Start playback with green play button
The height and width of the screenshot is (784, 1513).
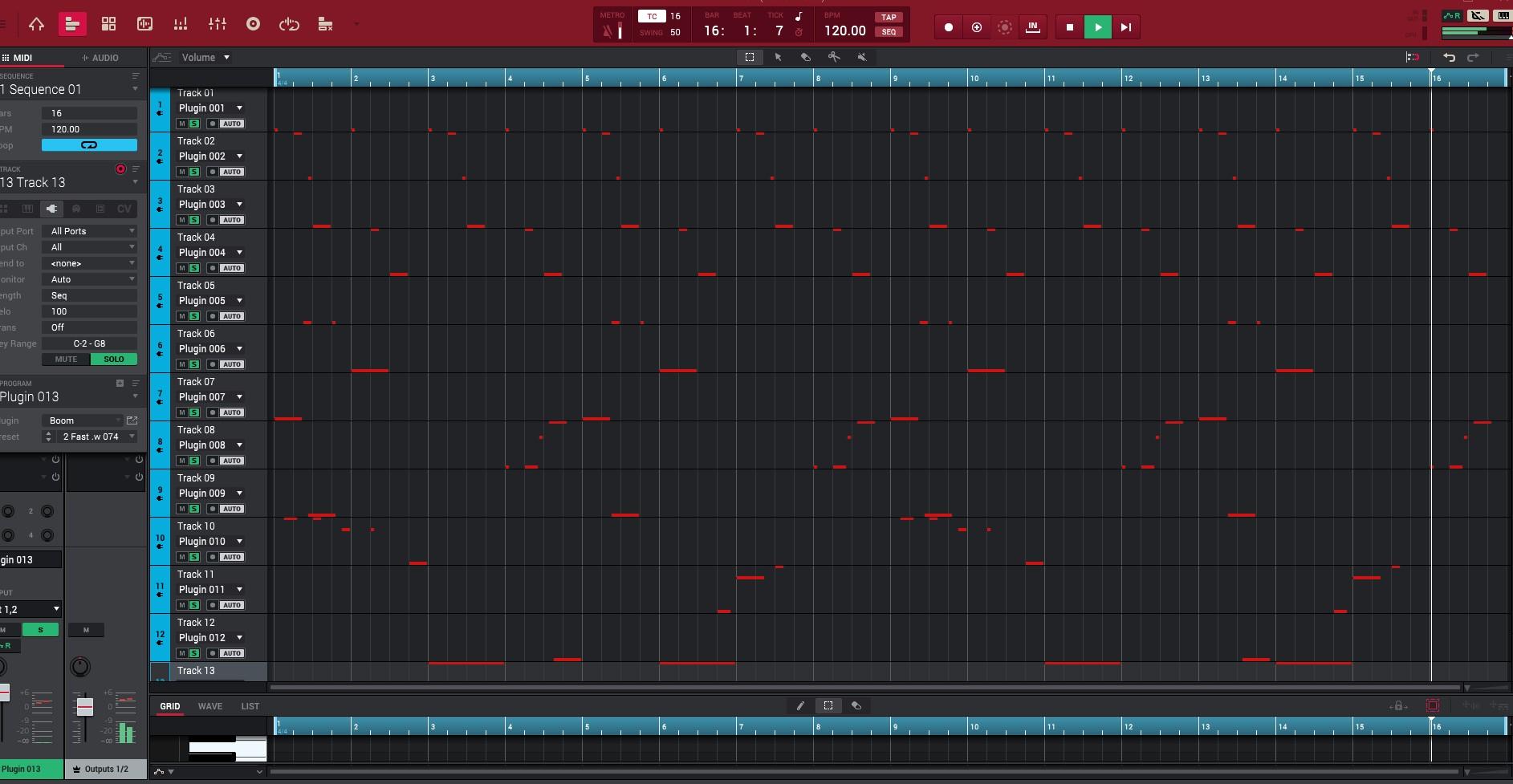coord(1097,27)
